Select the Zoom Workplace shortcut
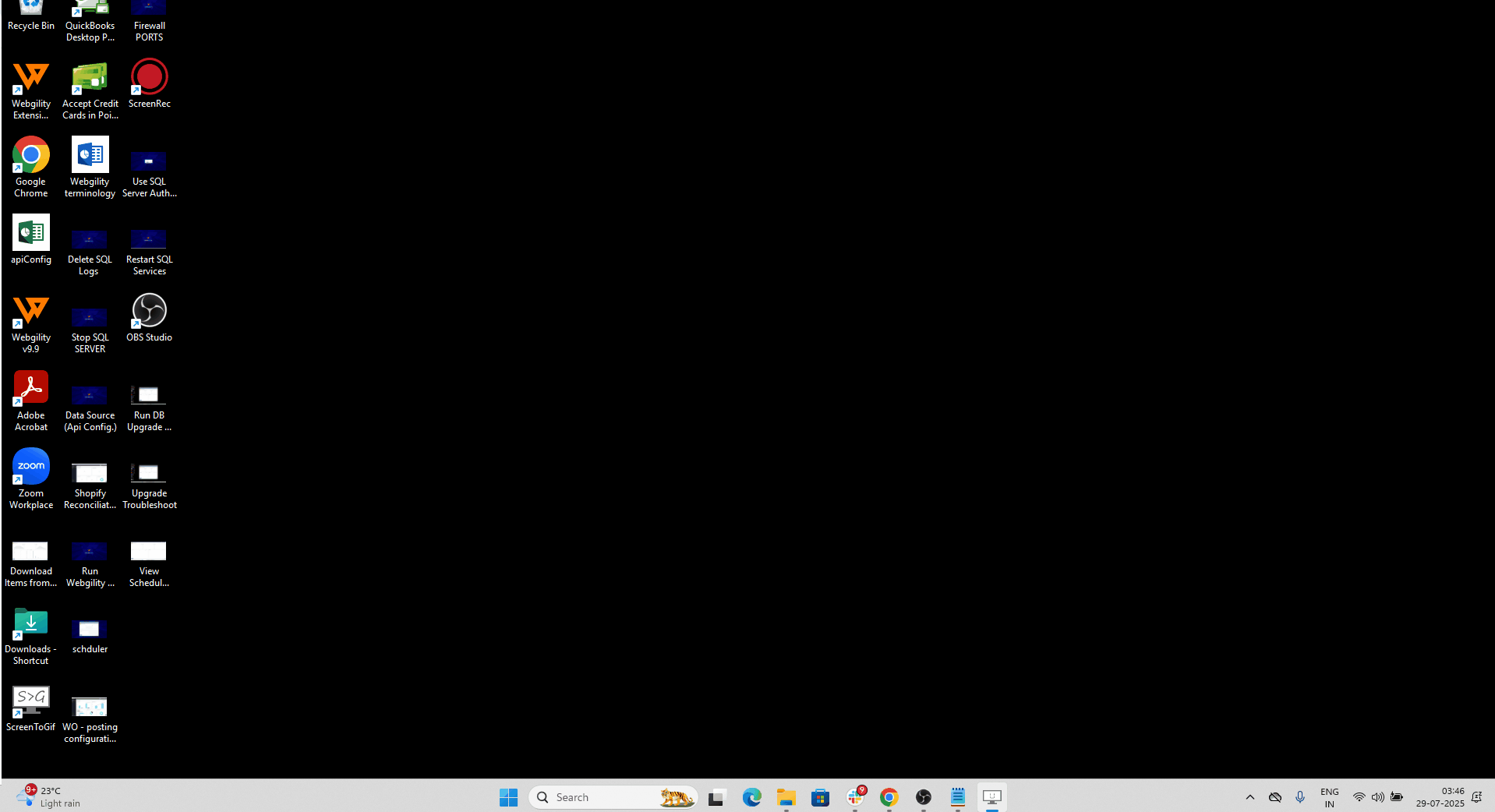This screenshot has height=812, width=1495. (x=31, y=478)
